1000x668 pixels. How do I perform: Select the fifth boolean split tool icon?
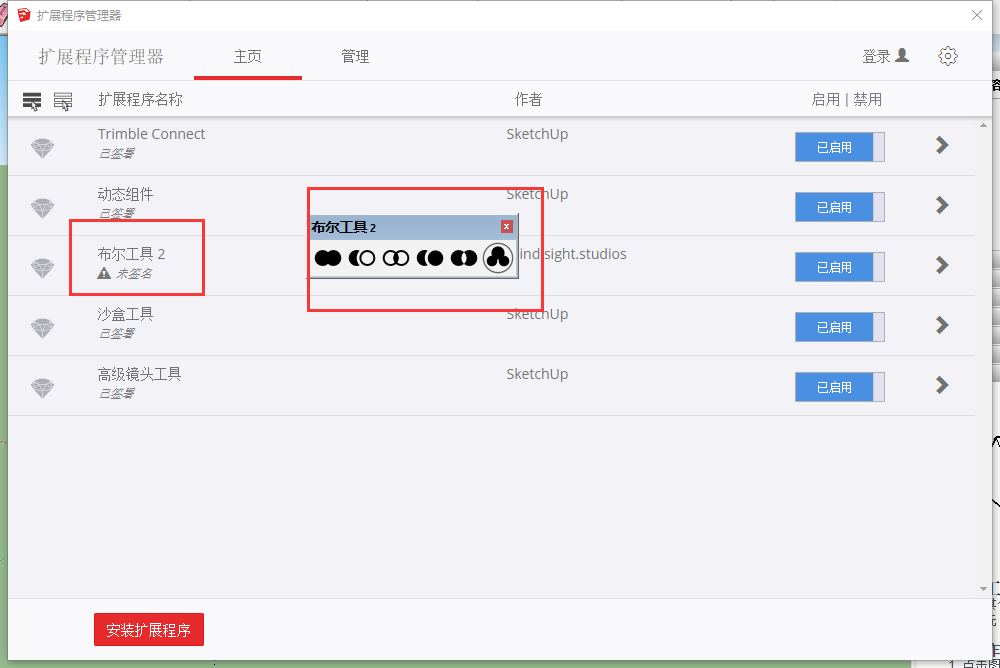click(464, 258)
